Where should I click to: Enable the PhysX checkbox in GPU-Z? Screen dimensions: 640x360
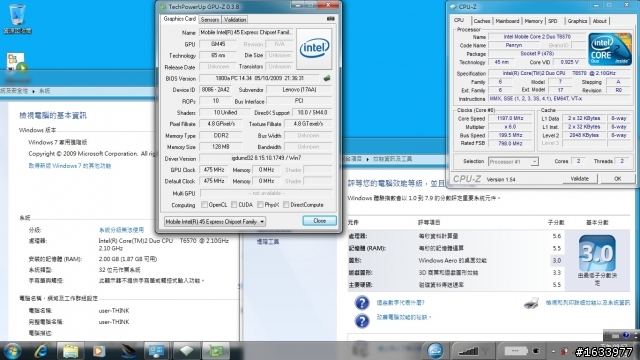point(260,204)
